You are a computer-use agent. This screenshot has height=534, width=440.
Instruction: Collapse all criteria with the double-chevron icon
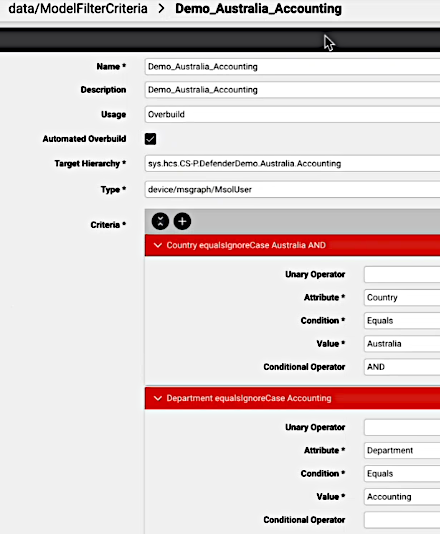160,221
